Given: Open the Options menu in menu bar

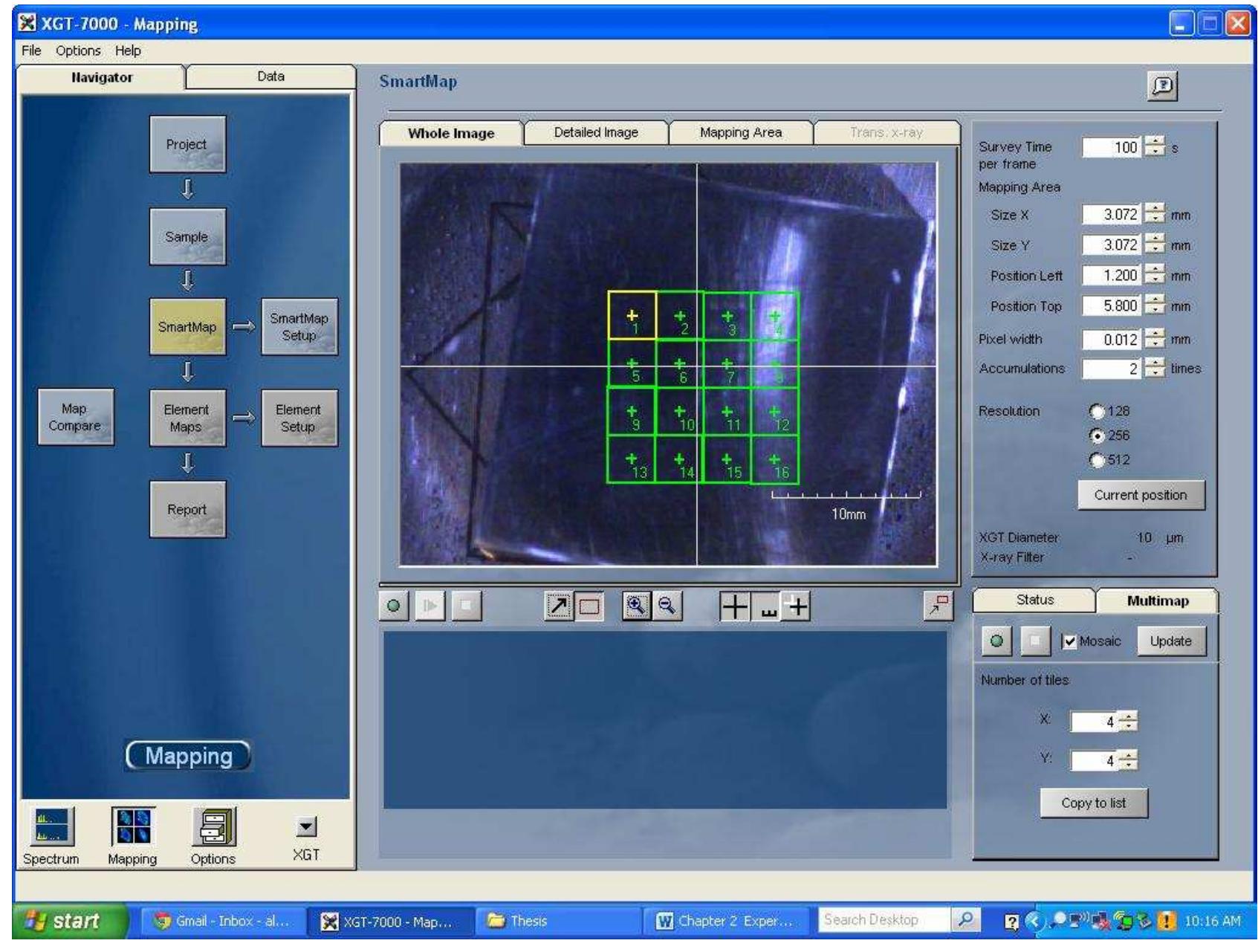Looking at the screenshot, I should click(x=78, y=51).
